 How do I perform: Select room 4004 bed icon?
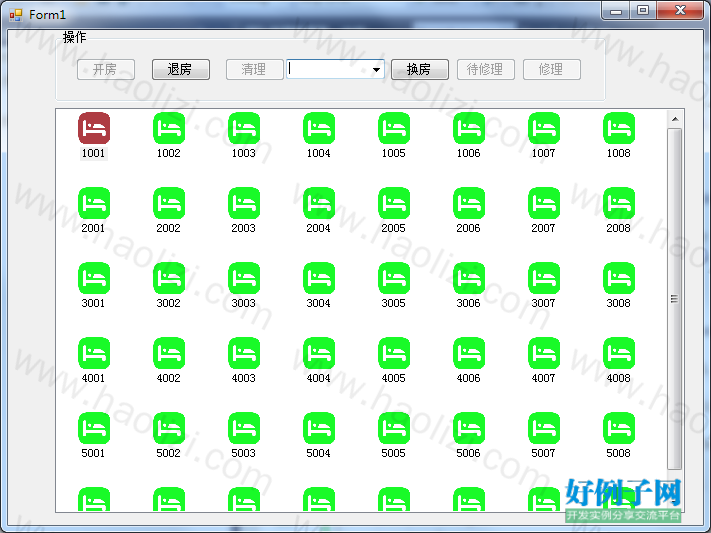(x=319, y=353)
